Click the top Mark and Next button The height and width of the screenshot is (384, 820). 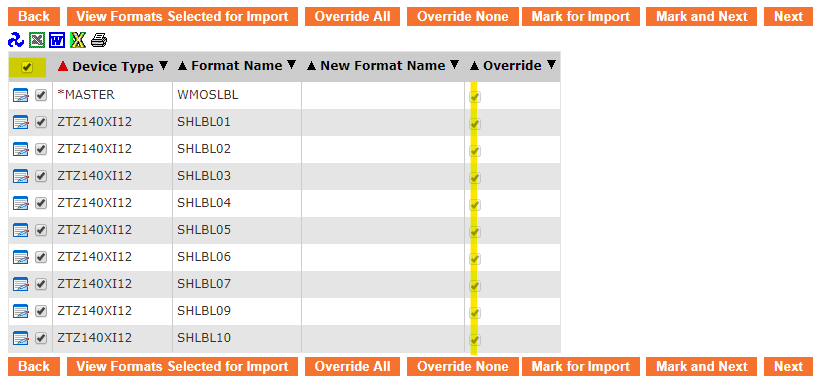[702, 17]
